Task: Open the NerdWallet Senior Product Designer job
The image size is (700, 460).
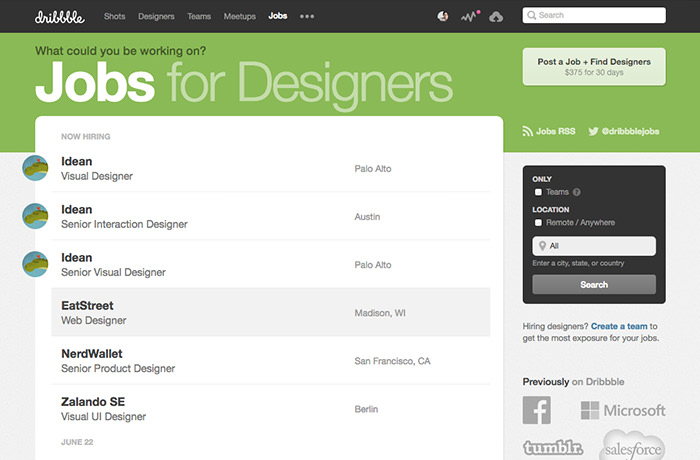Action: coord(271,361)
